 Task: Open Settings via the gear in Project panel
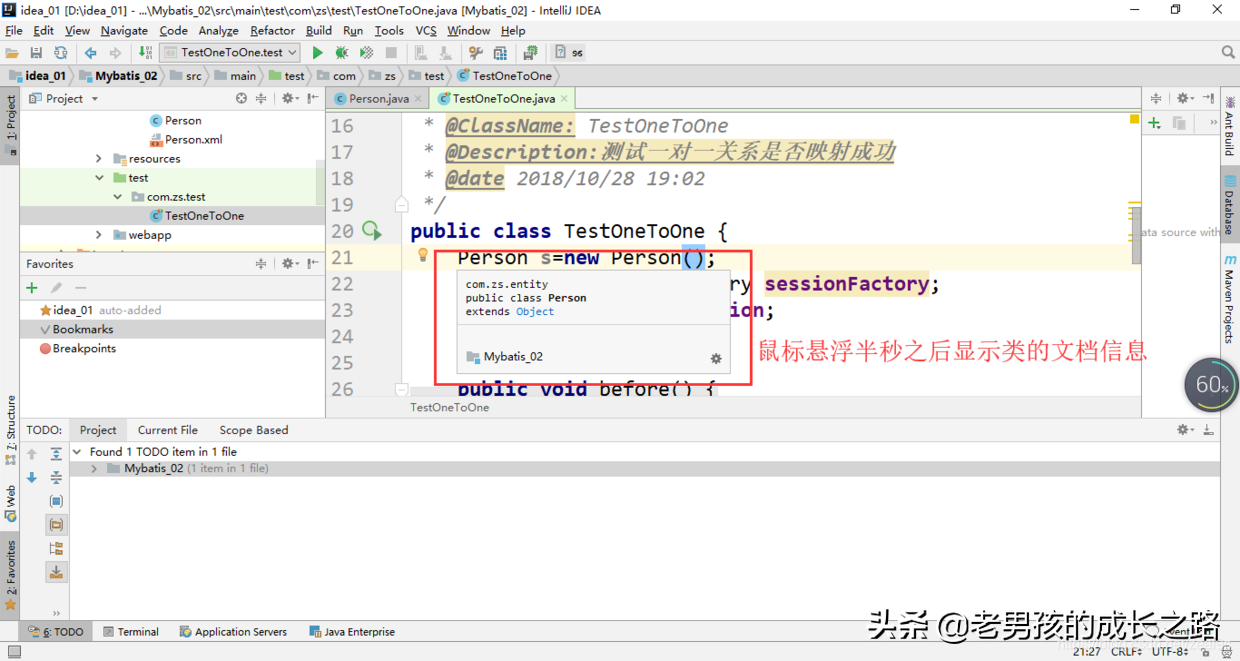click(287, 98)
